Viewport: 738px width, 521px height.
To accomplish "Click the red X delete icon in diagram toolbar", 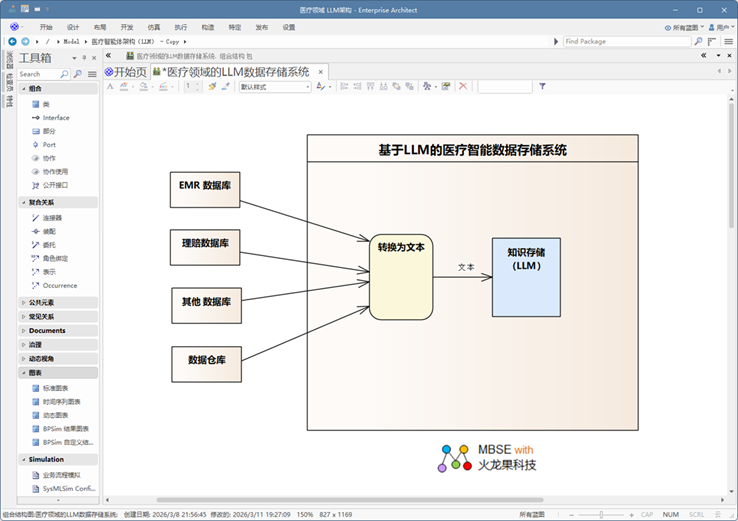I will click(x=462, y=87).
